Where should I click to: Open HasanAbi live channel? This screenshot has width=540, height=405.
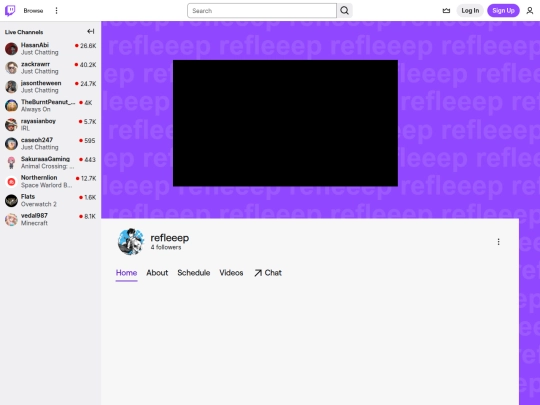click(x=51, y=49)
